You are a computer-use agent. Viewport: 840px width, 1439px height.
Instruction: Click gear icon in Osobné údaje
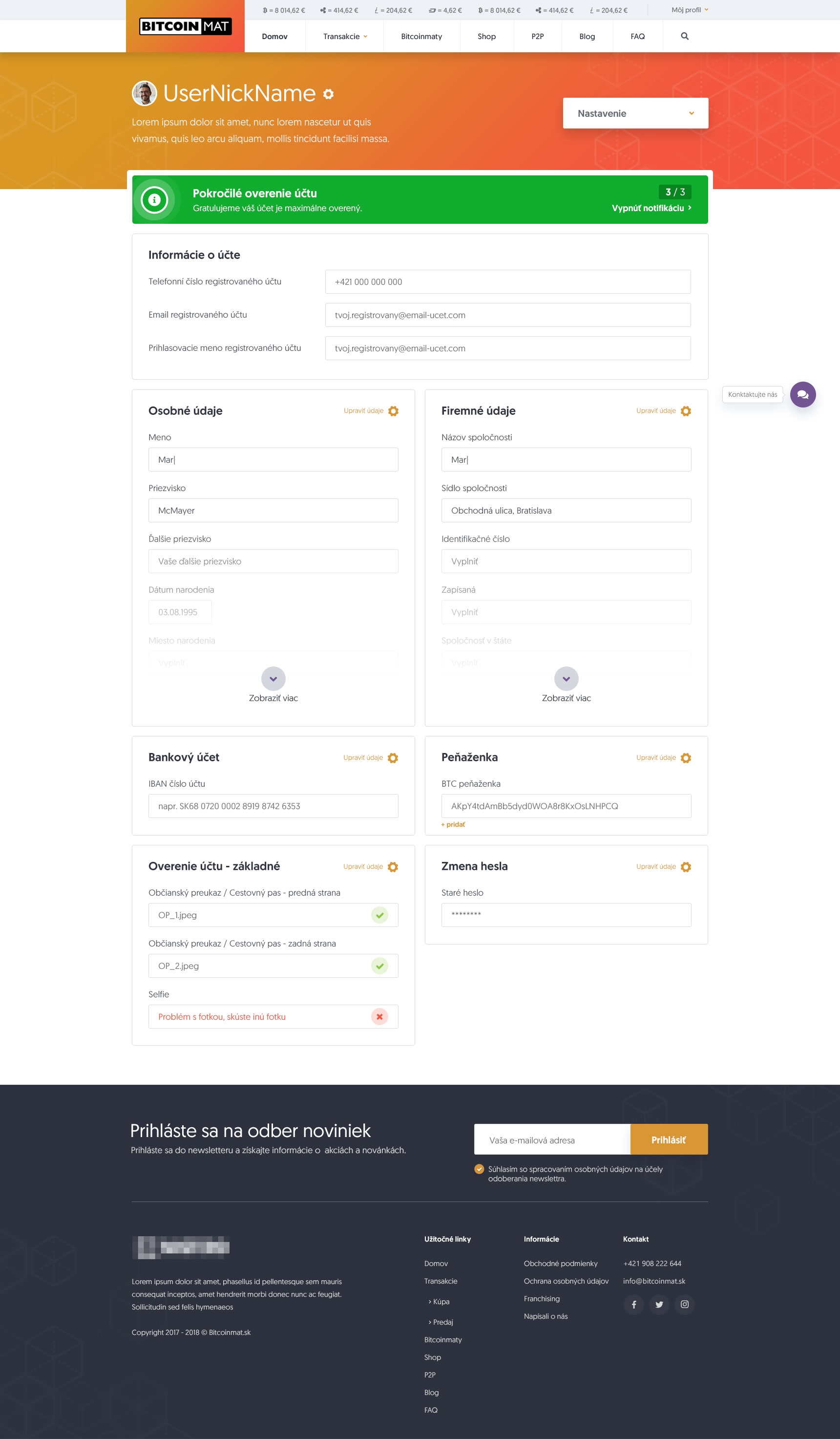393,411
